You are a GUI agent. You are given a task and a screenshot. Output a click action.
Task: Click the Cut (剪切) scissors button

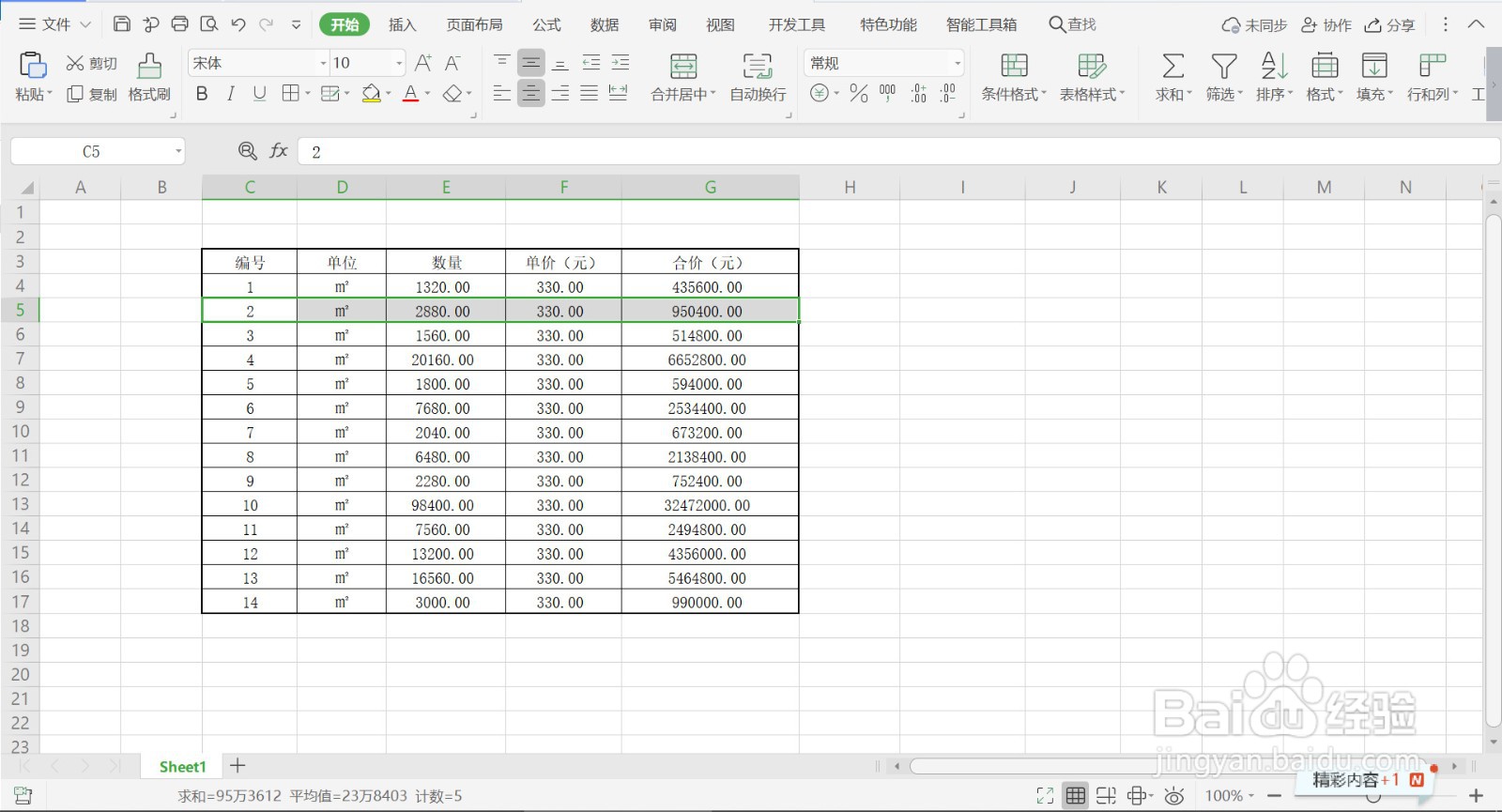coord(91,63)
